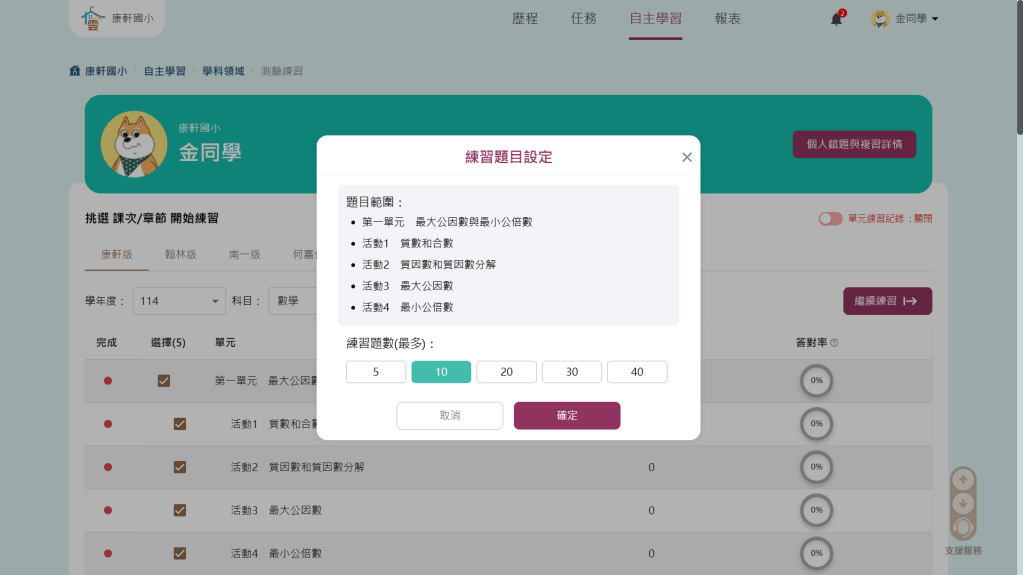
Task: Open 個人錯題與複習詳情
Action: (854, 144)
